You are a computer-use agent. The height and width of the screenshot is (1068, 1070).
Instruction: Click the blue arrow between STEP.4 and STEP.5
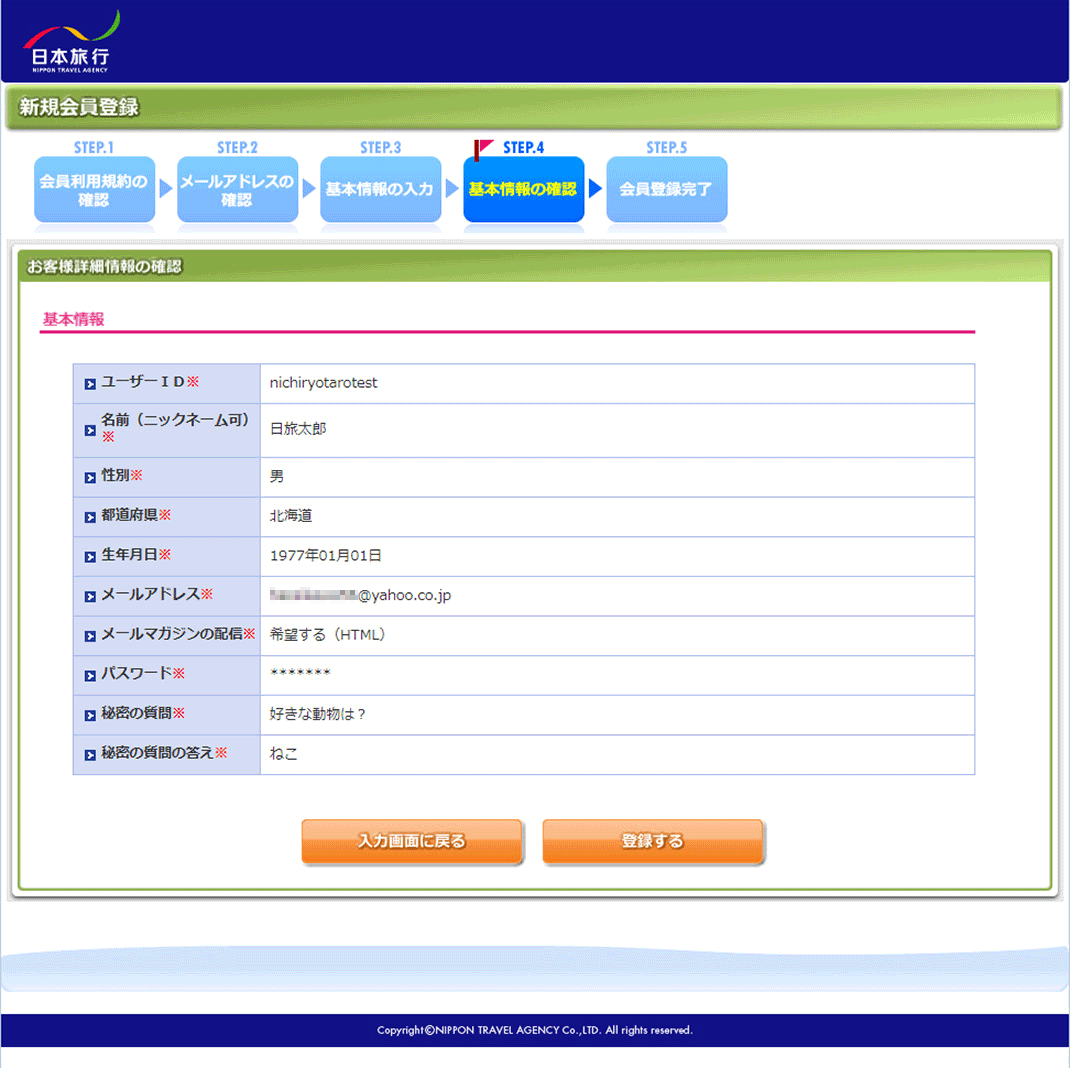(595, 189)
